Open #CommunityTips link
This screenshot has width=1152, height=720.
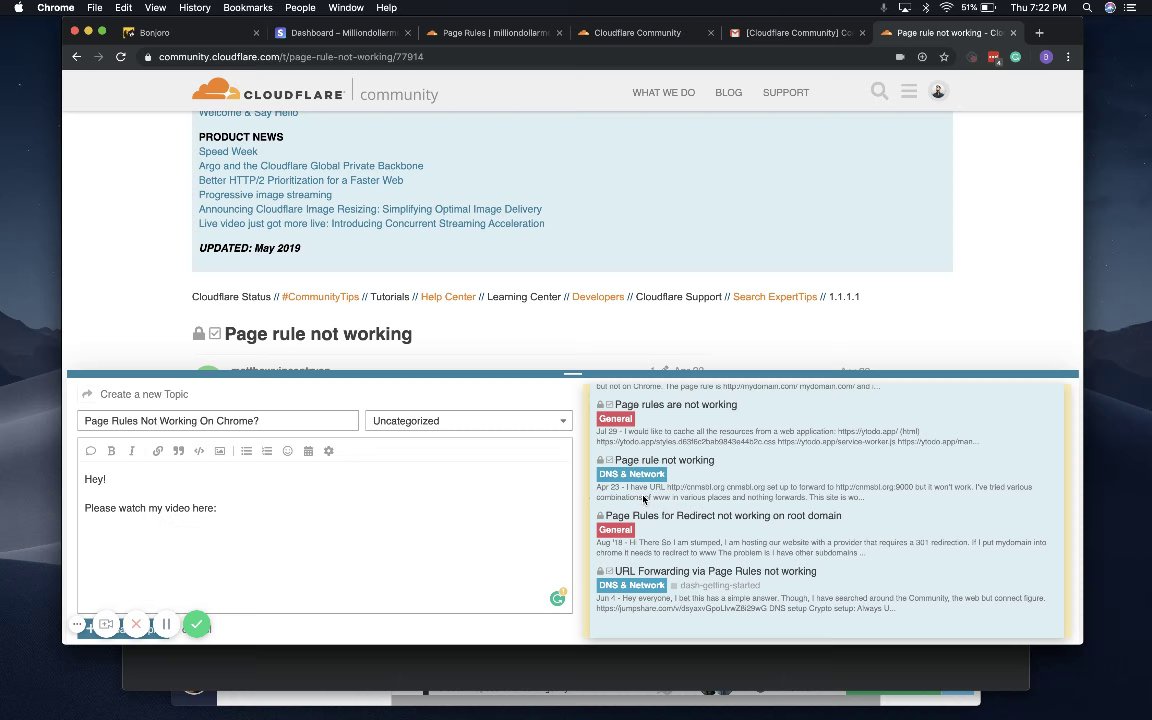[320, 297]
